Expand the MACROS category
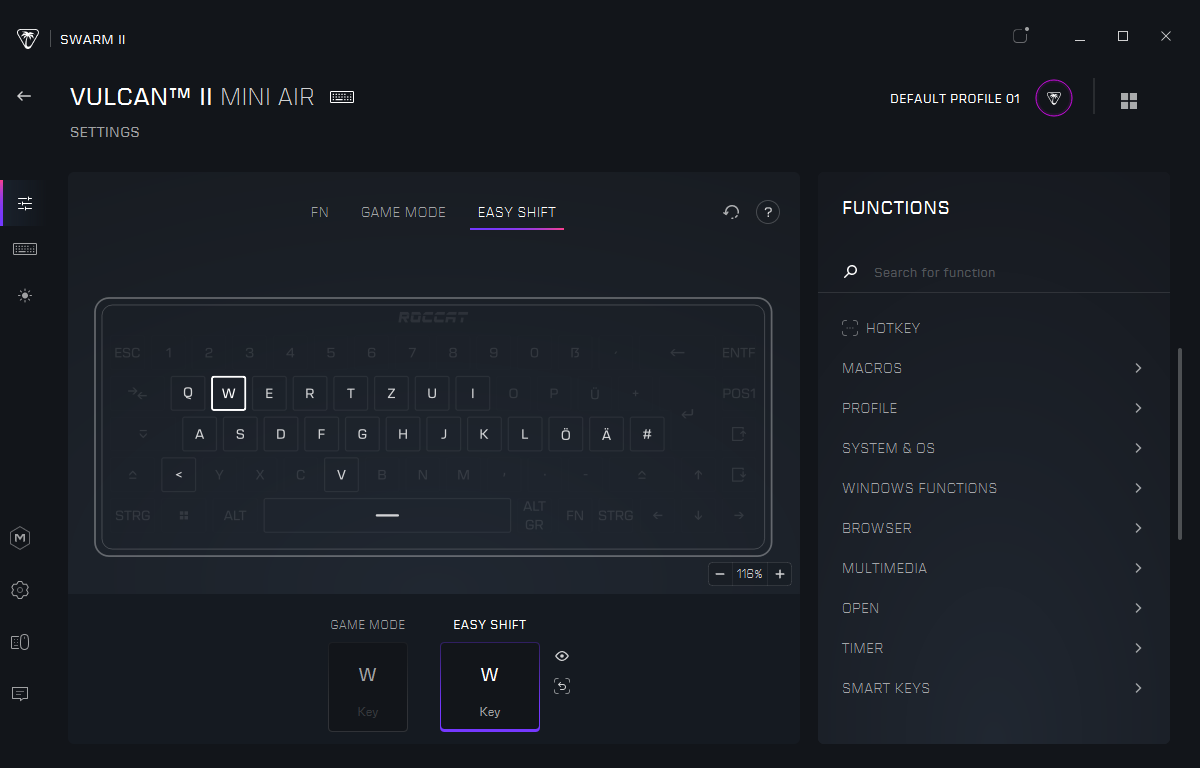Image resolution: width=1200 pixels, height=768 pixels. point(993,368)
